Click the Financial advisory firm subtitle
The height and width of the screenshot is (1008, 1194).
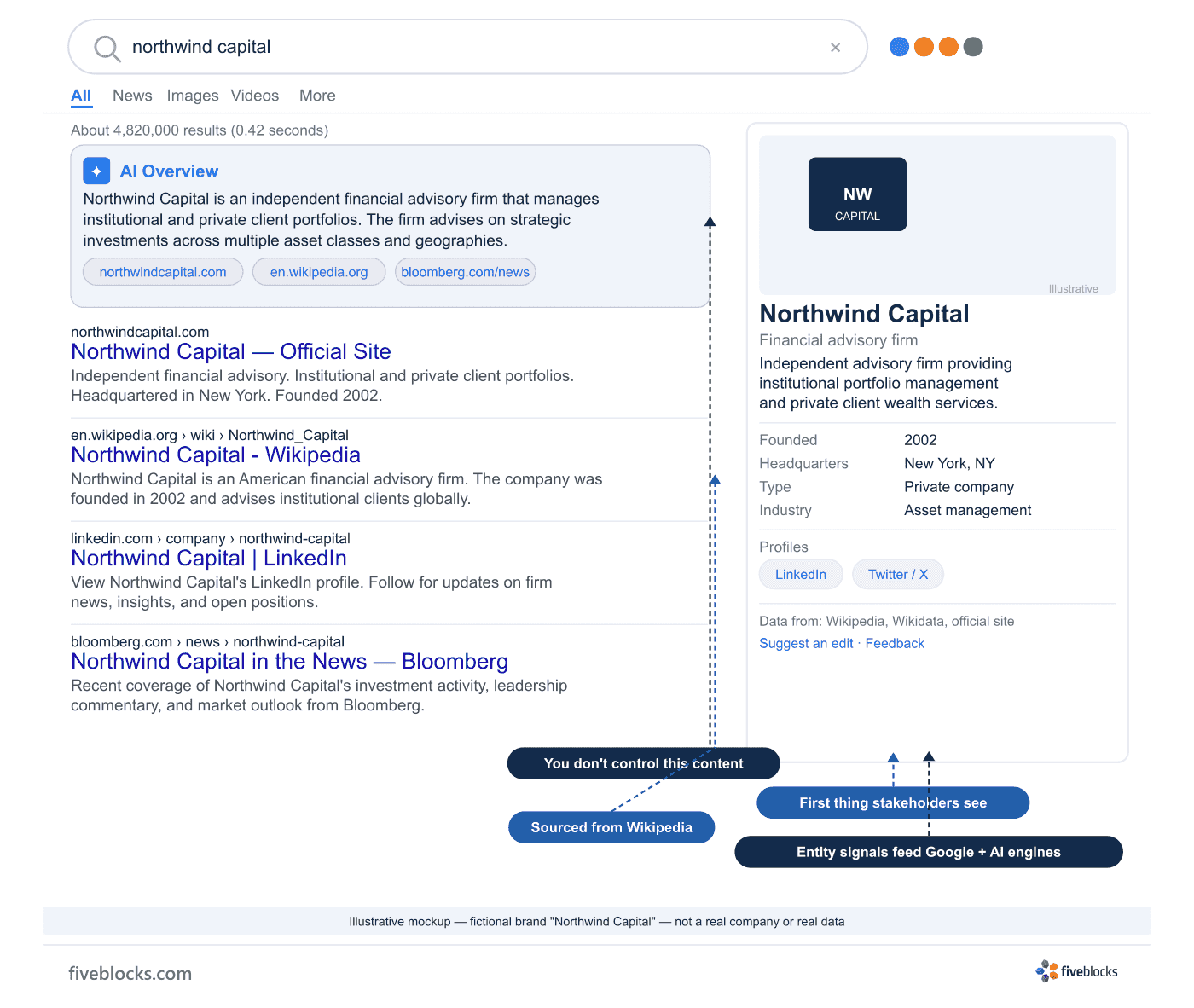(838, 340)
